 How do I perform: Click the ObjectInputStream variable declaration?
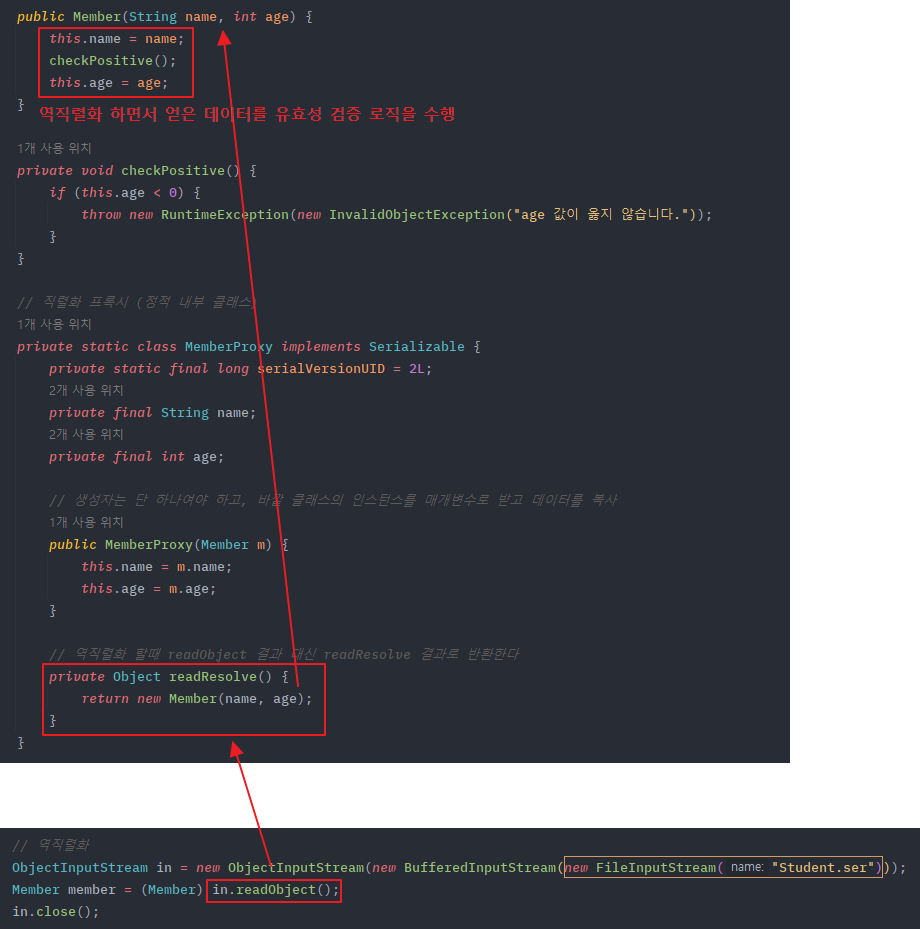coord(78,867)
